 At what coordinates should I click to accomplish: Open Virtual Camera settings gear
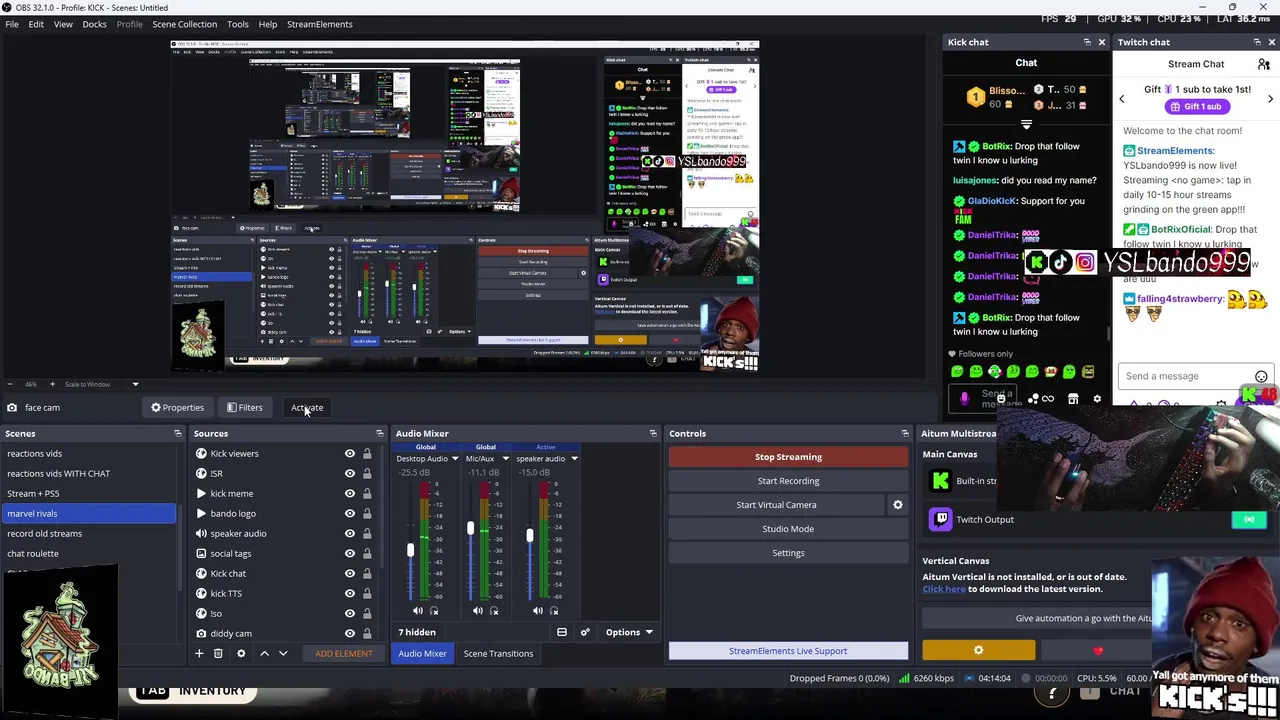(898, 505)
